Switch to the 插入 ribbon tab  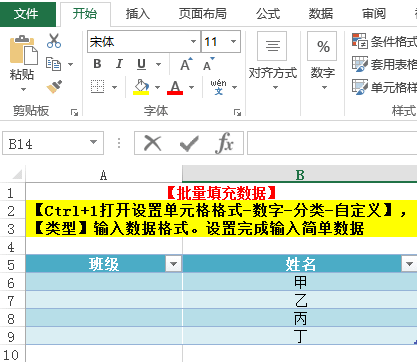click(x=138, y=14)
